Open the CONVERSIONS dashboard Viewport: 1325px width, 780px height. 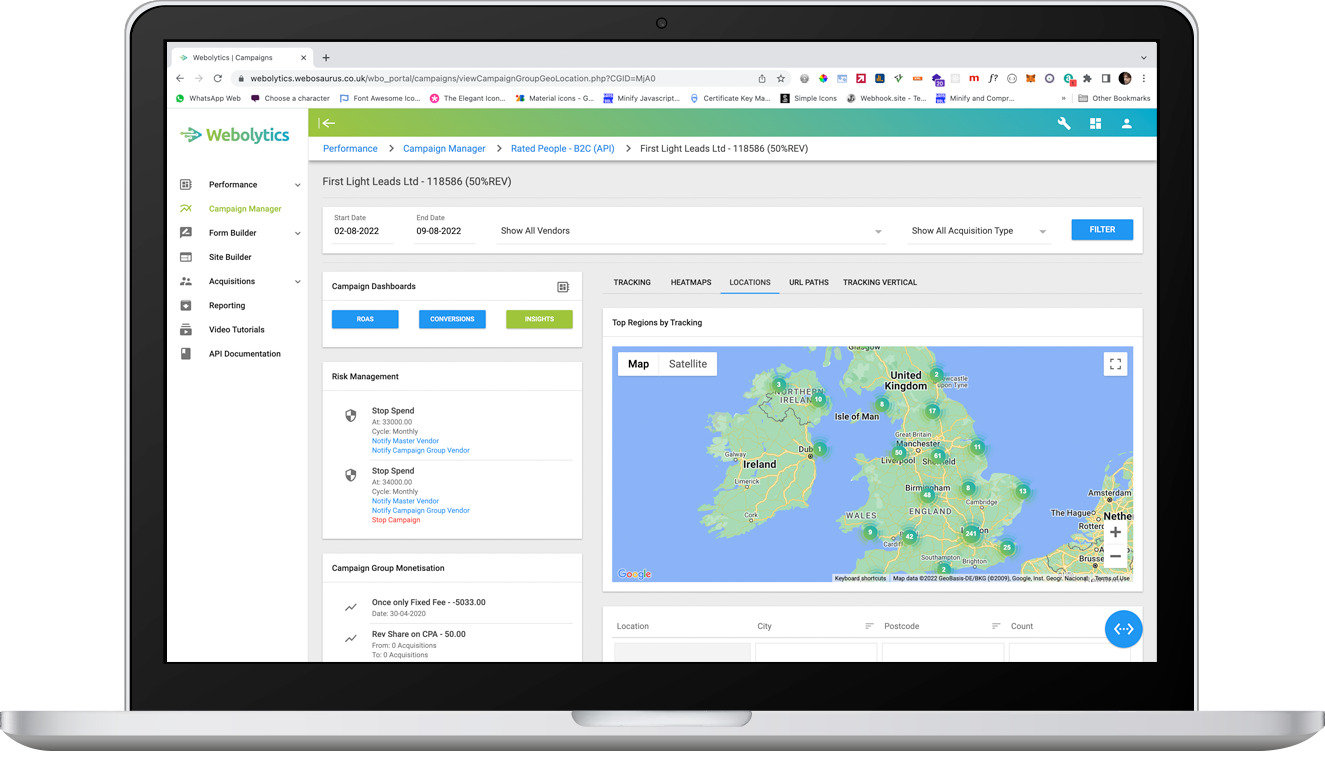click(452, 319)
